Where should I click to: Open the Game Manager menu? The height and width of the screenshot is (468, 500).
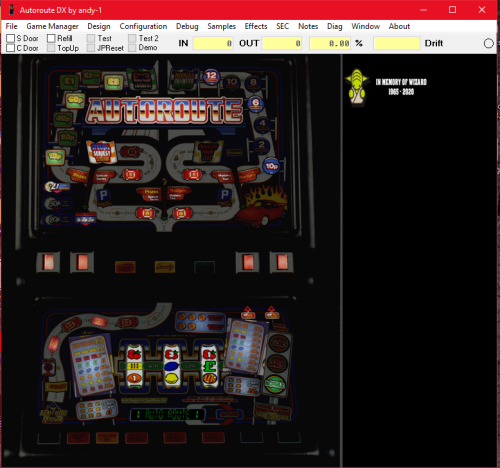(52, 26)
